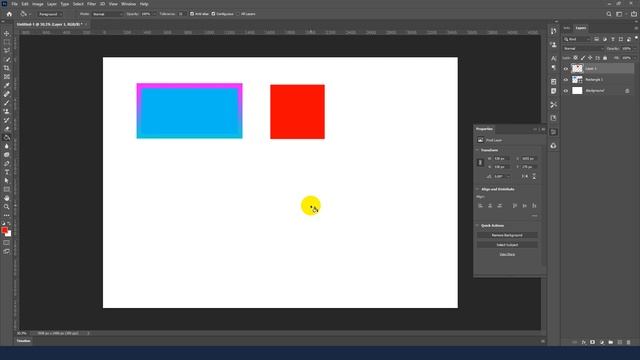The height and width of the screenshot is (360, 640).
Task: Open the Opacity dropdown in options bar
Action: pos(154,14)
